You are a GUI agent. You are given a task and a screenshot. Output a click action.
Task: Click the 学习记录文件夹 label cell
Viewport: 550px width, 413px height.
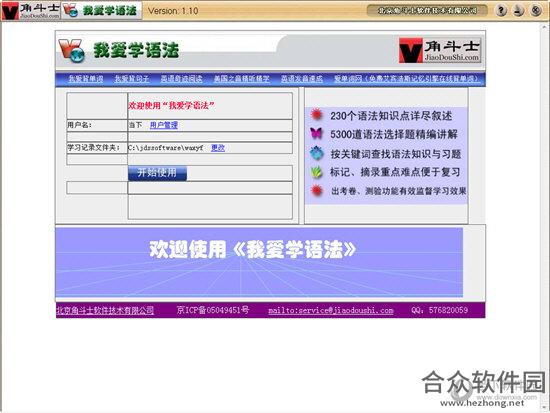tap(97, 148)
